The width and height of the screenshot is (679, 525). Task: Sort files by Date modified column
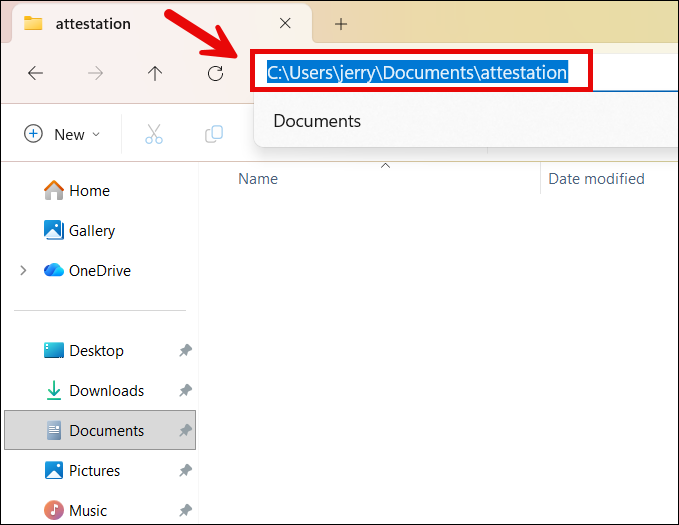click(x=596, y=179)
